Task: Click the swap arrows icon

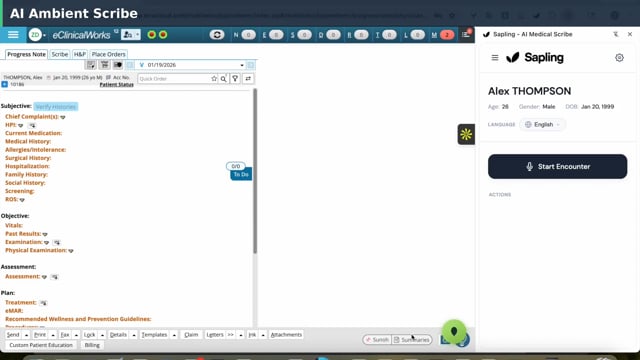Action: 248,79
